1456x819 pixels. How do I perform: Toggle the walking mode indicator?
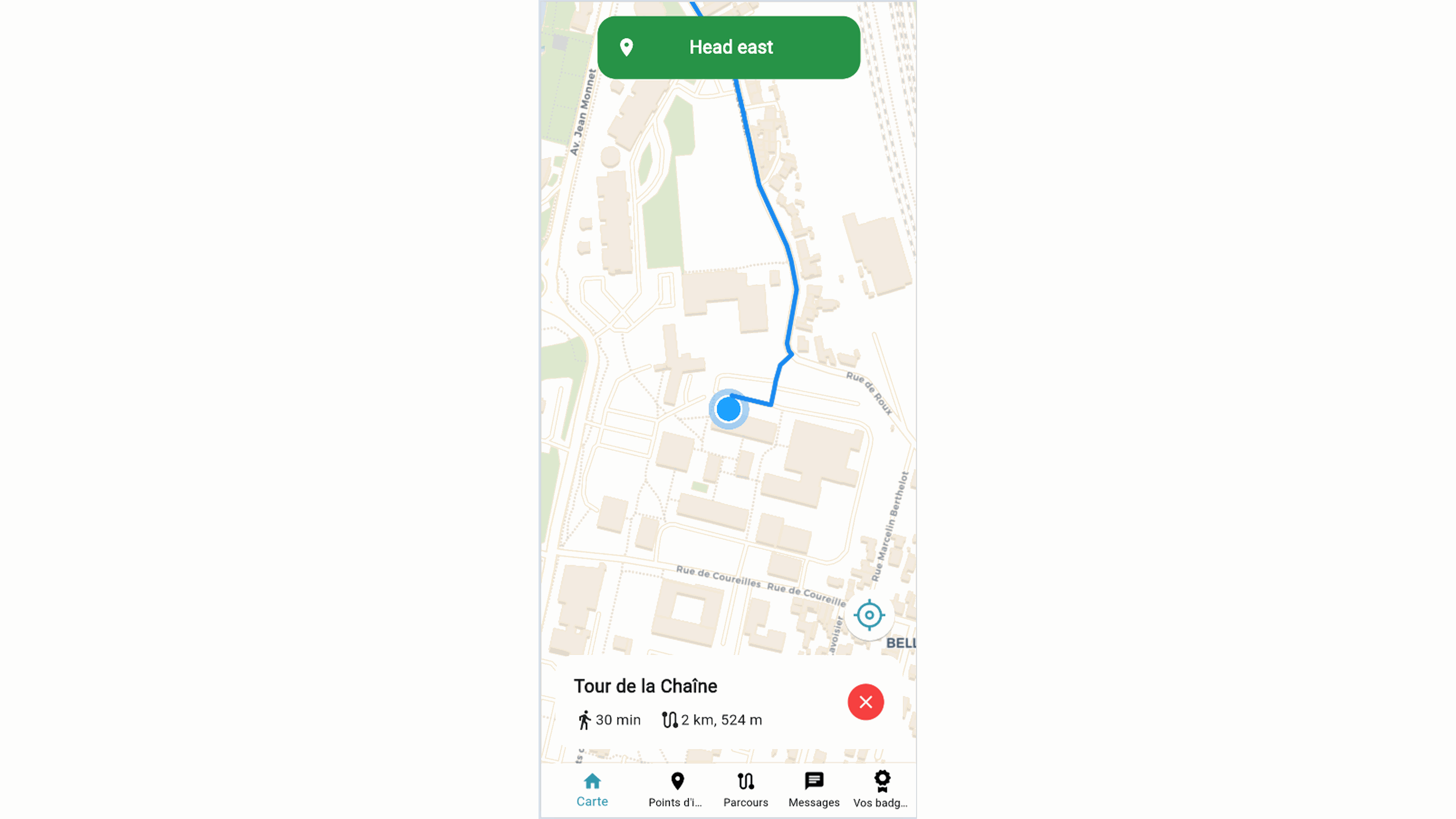point(583,720)
